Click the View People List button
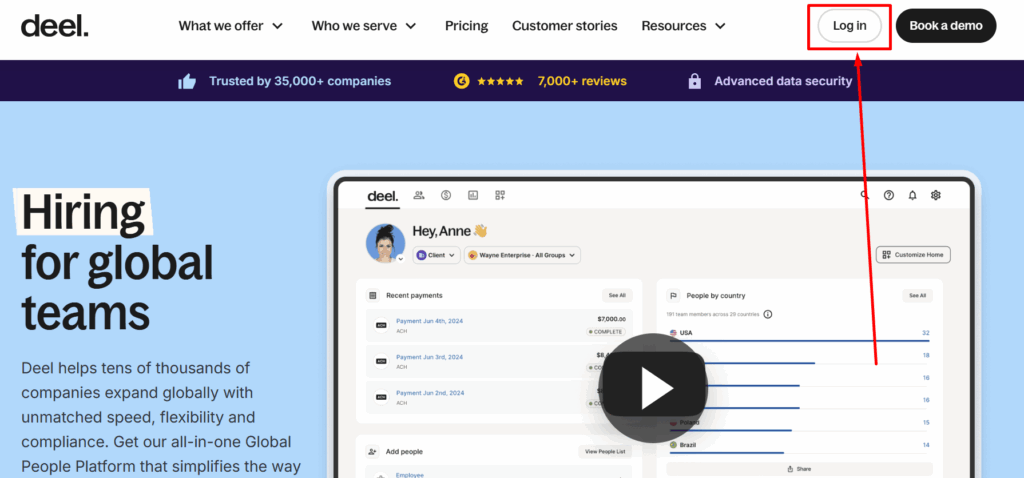 point(605,451)
